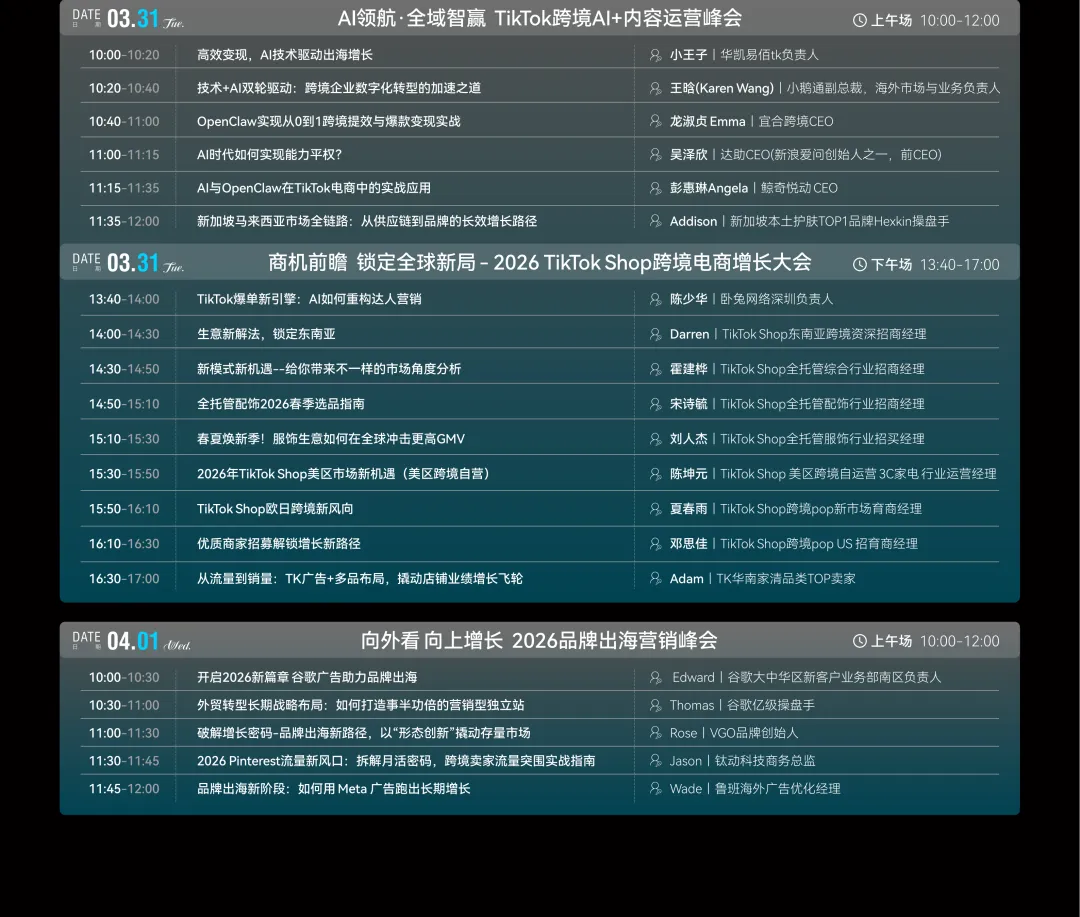Image resolution: width=1080 pixels, height=917 pixels.
Task: Click the 新加坡马来西亚市场全链路 topic
Action: [366, 221]
